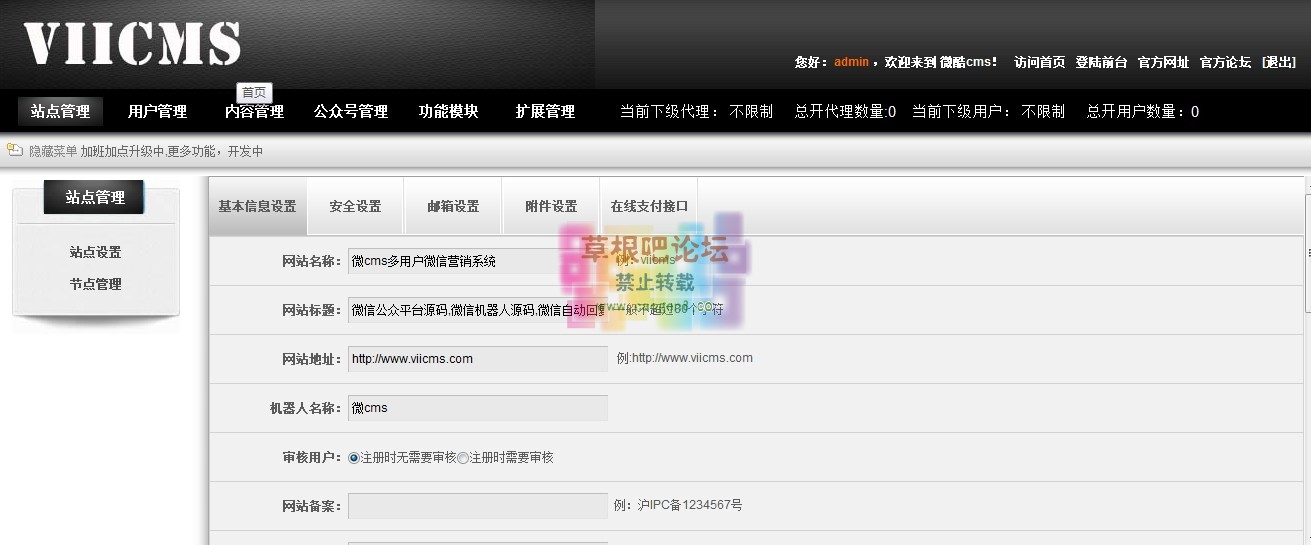The height and width of the screenshot is (545, 1311).
Task: Click the 机器人名称 input field
Action: pyautogui.click(x=477, y=408)
